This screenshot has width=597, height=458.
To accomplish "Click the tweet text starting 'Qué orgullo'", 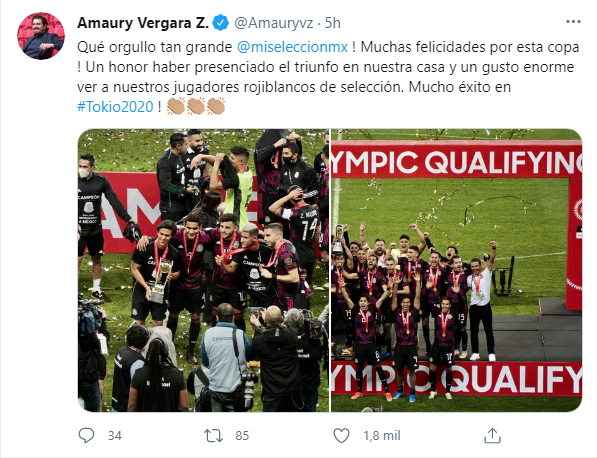I will 329,77.
